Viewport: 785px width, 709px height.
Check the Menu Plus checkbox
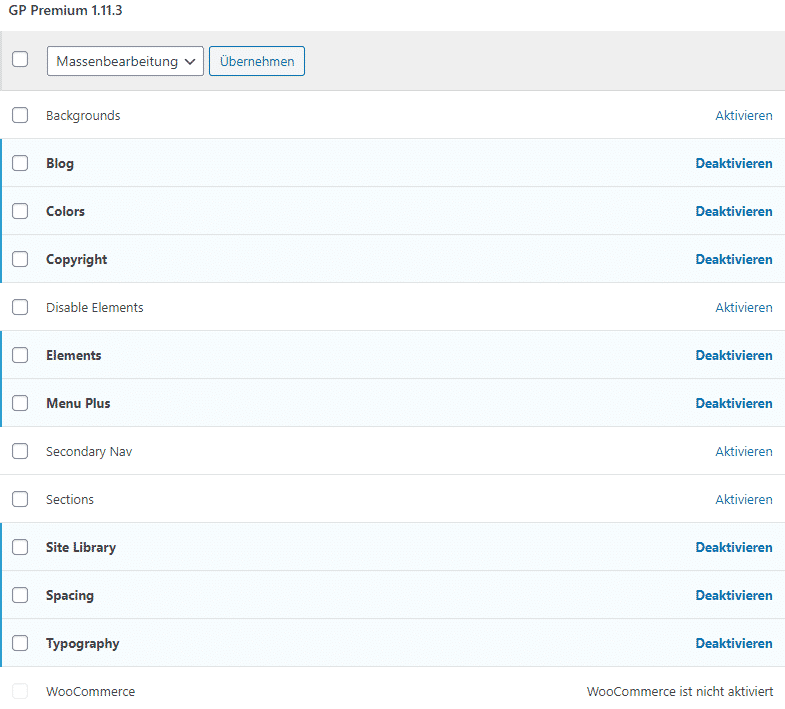(x=20, y=404)
